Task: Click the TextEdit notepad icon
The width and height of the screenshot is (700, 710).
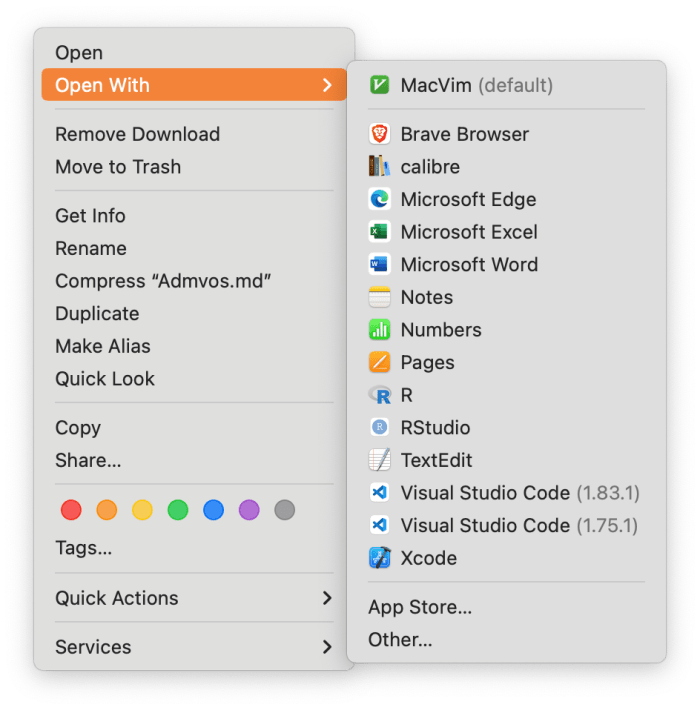Action: click(379, 460)
